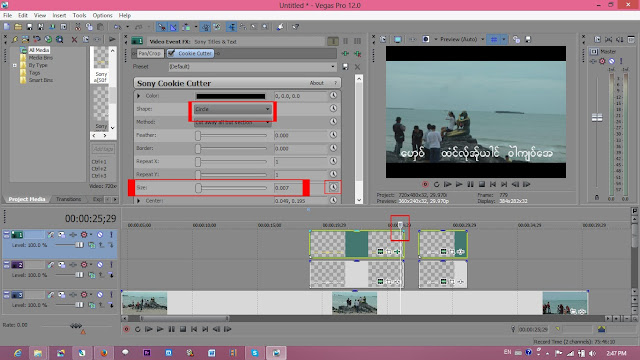The width and height of the screenshot is (640, 360).
Task: Click the Size slider handle
Action: click(x=198, y=188)
